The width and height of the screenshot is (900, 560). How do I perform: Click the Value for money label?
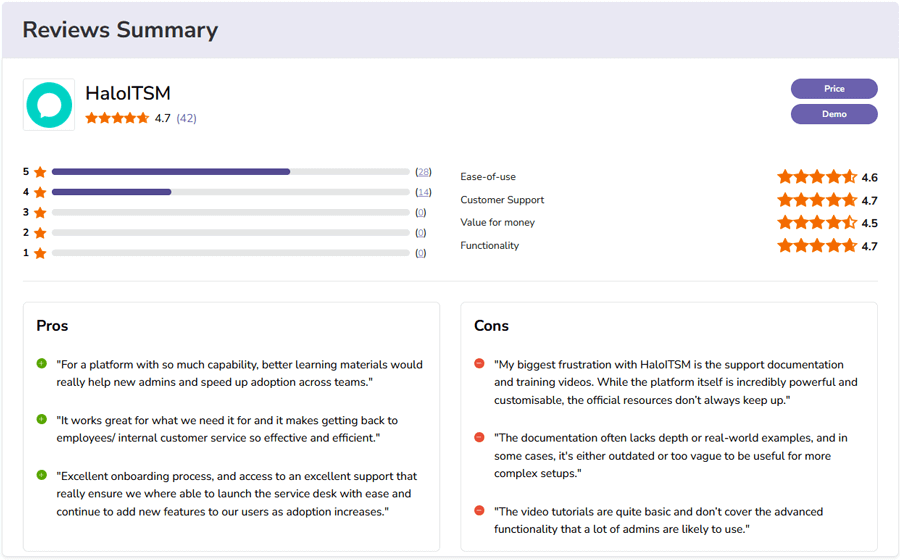point(498,223)
